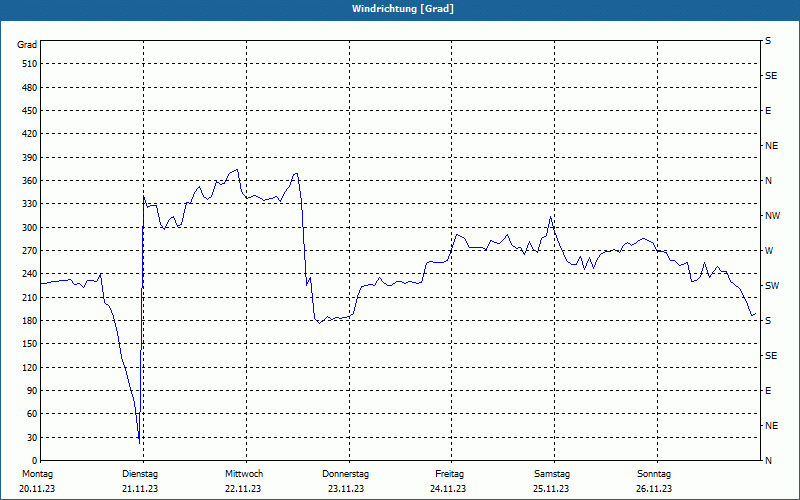The image size is (800, 500).
Task: Click the 60 degree axis label
Action: click(31, 414)
